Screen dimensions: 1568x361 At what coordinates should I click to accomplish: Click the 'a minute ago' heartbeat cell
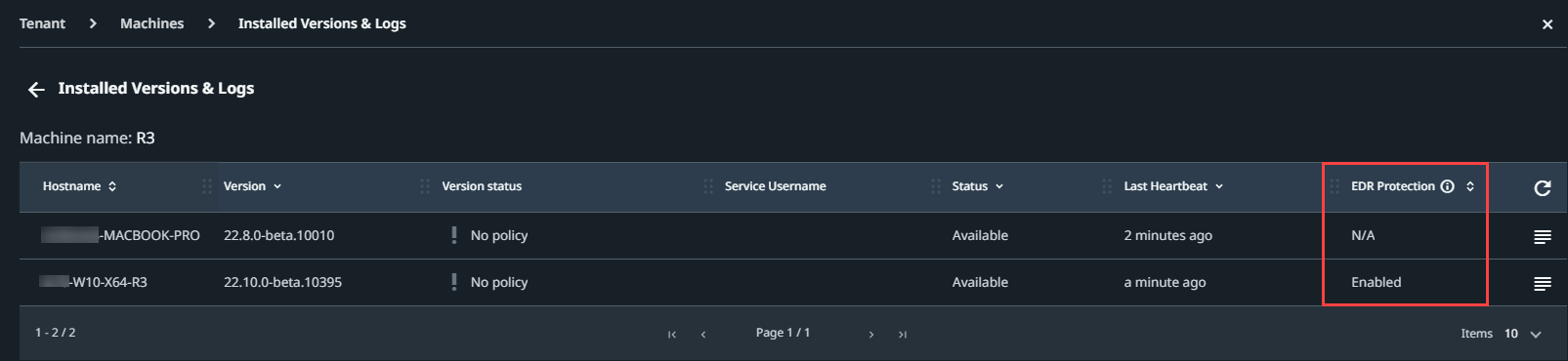(1165, 282)
